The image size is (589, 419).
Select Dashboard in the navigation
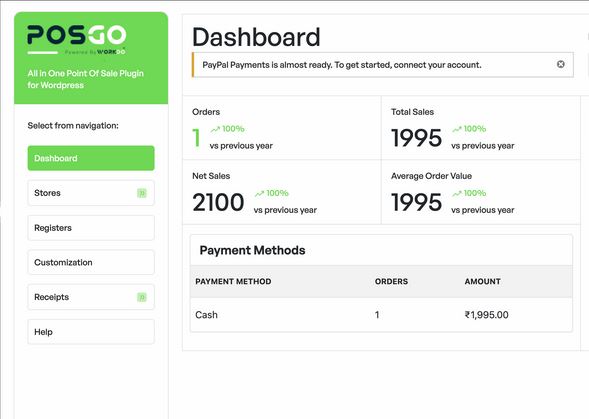(x=91, y=158)
